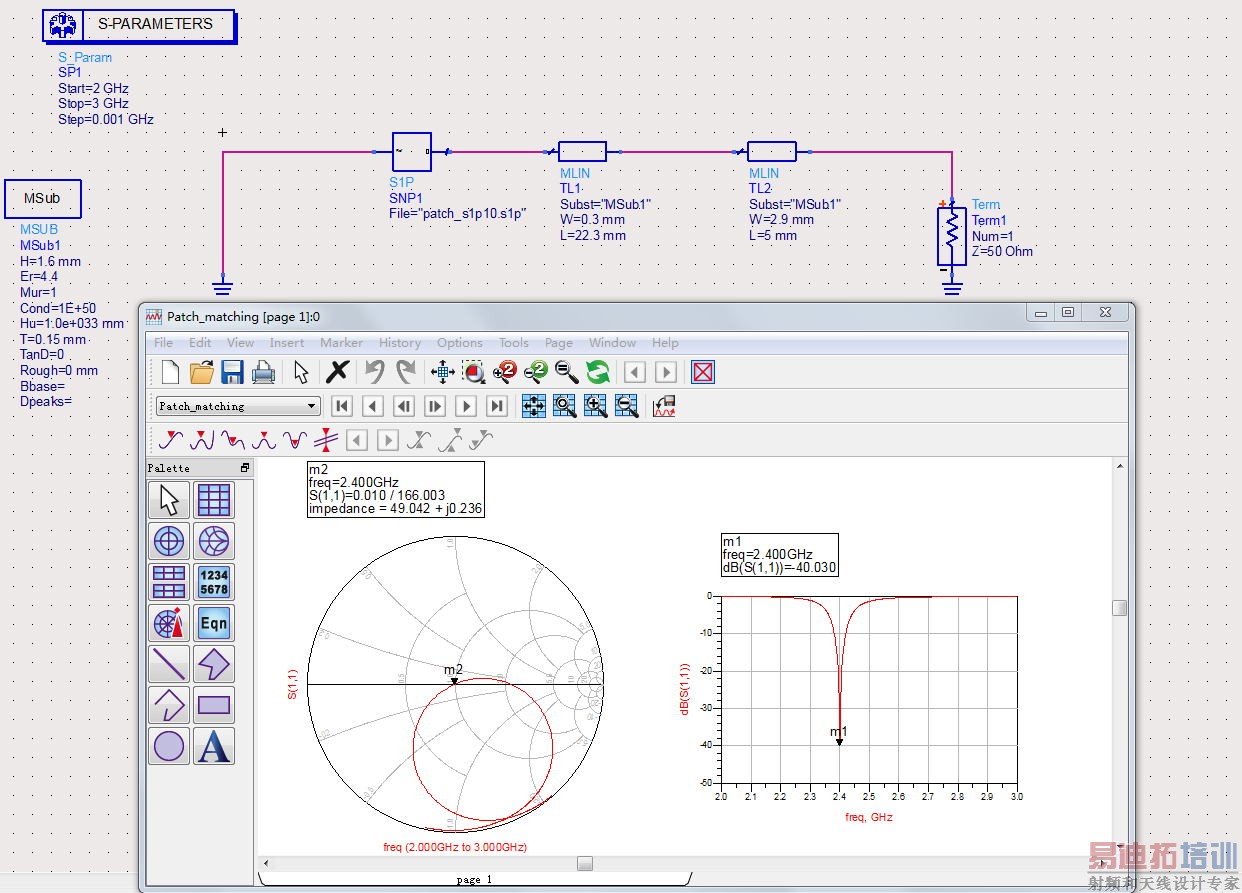
Task: Insert a new peak marker
Action: point(202,440)
